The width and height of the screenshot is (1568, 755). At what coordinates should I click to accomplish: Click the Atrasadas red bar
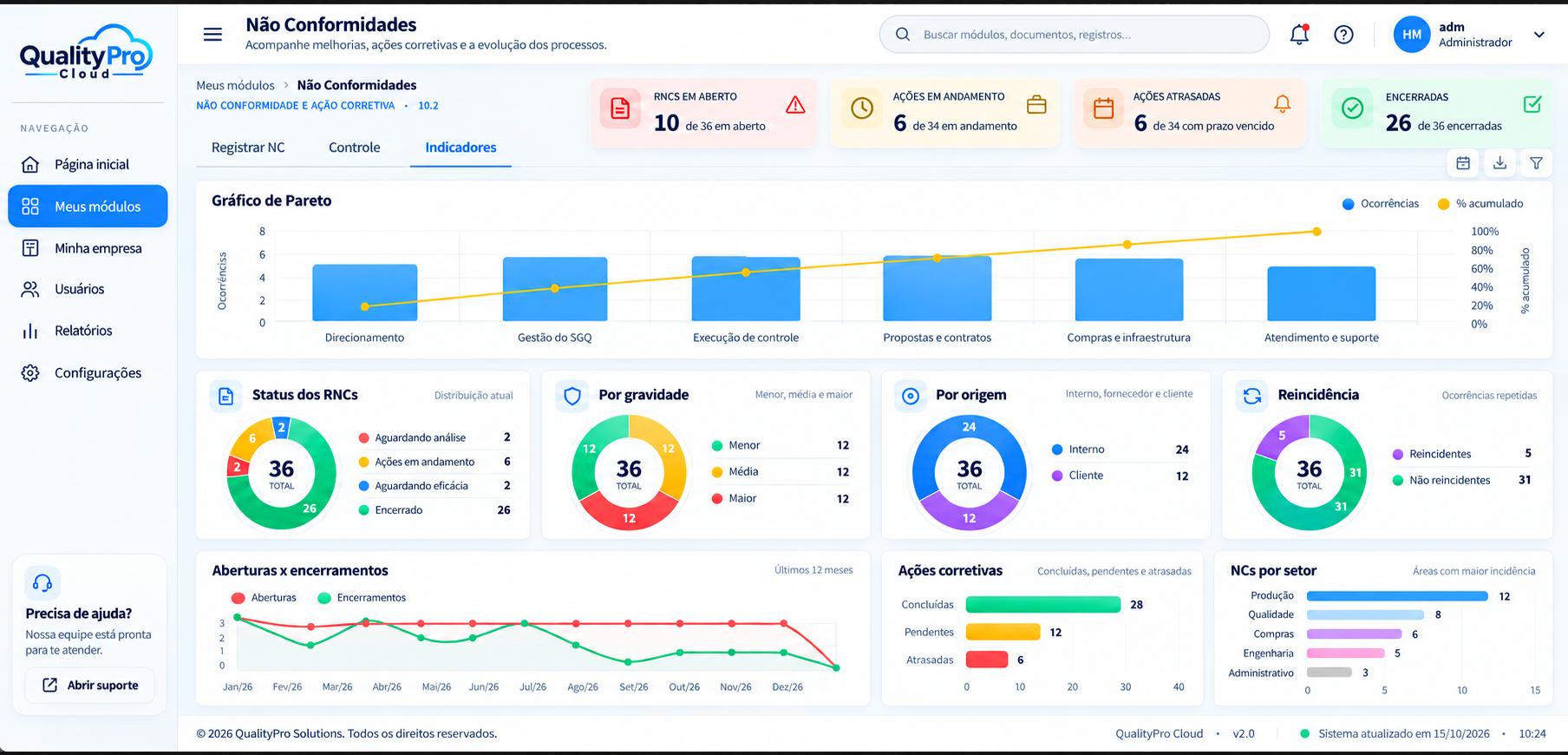pos(987,660)
